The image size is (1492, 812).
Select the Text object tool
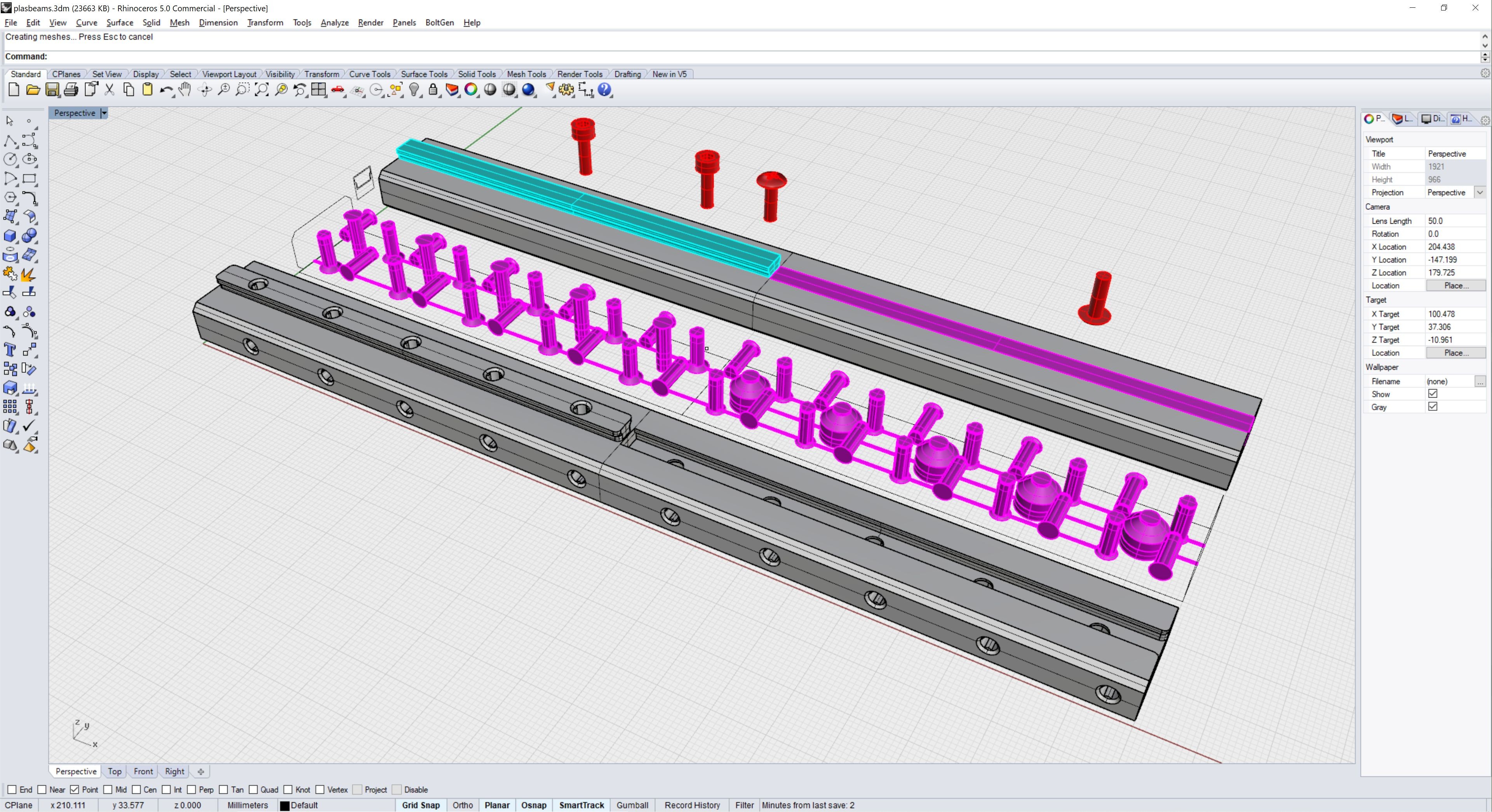pyautogui.click(x=10, y=350)
